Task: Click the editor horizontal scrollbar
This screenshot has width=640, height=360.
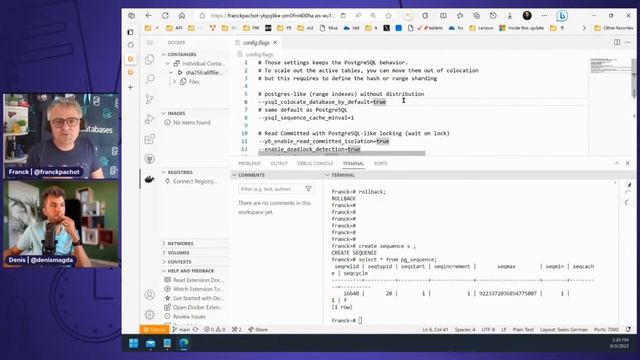Action: (342, 153)
